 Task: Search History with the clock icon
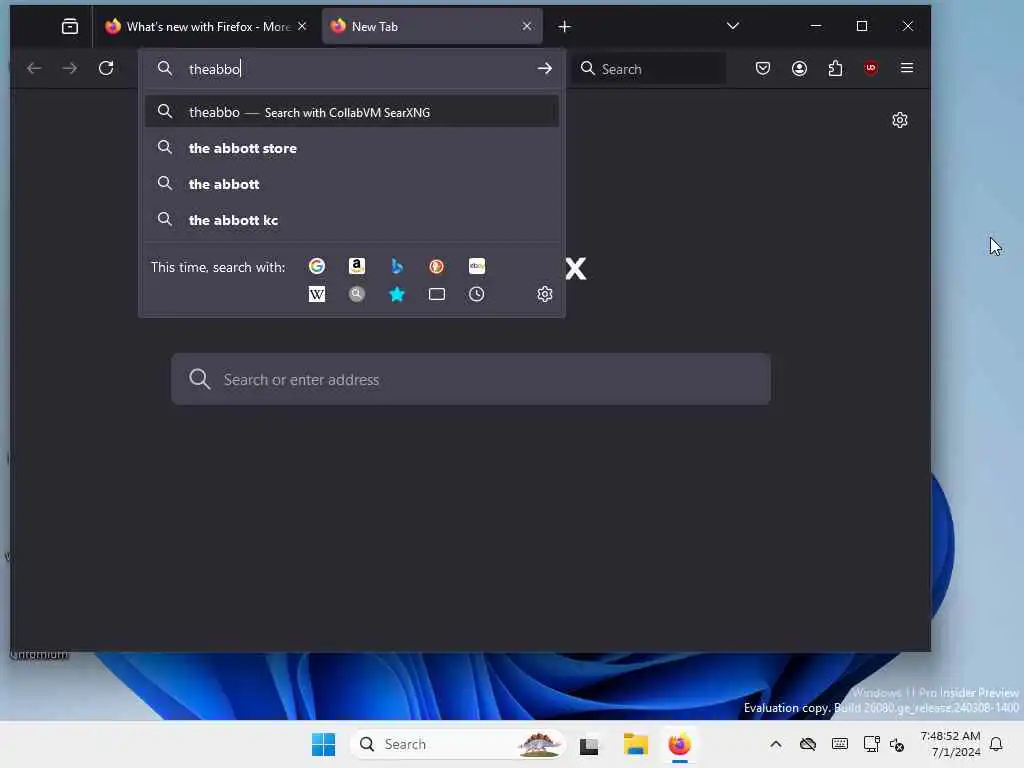tap(477, 294)
